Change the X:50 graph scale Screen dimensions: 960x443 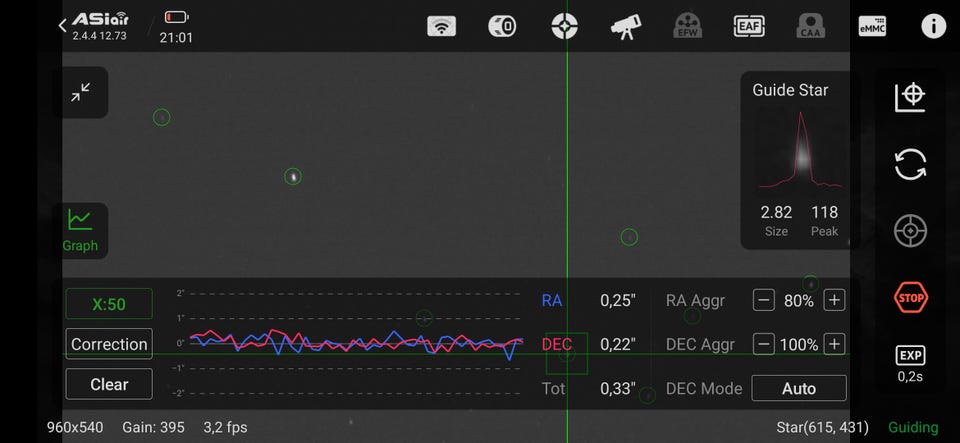[x=109, y=304]
